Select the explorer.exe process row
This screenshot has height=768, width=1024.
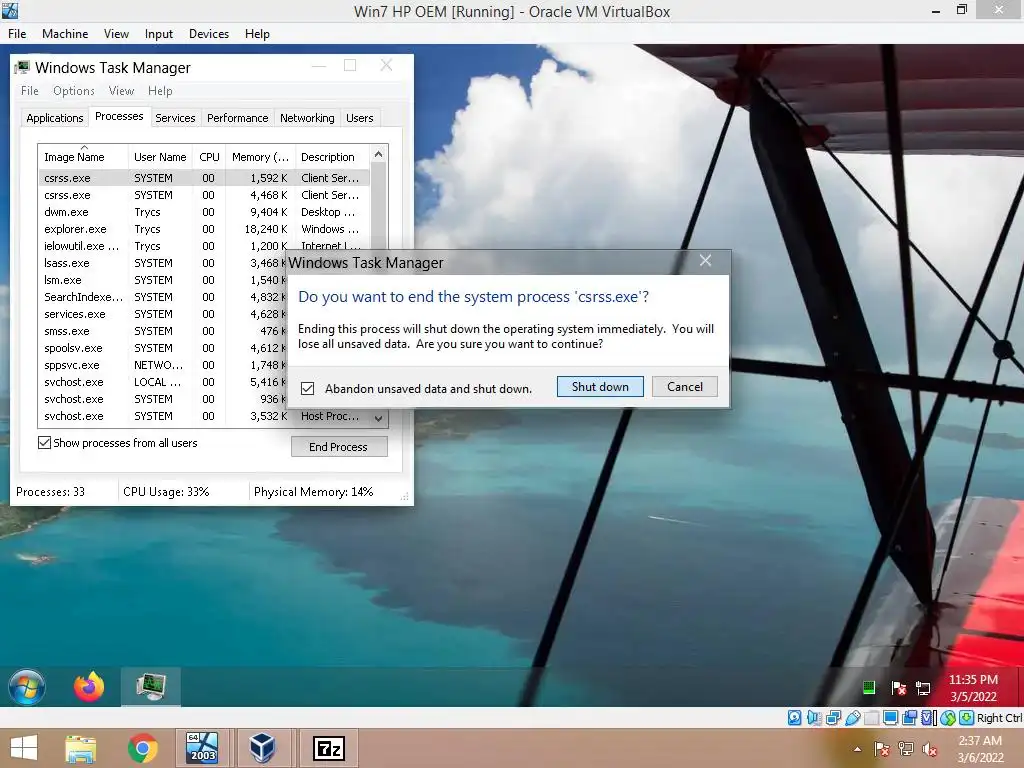pyautogui.click(x=204, y=229)
